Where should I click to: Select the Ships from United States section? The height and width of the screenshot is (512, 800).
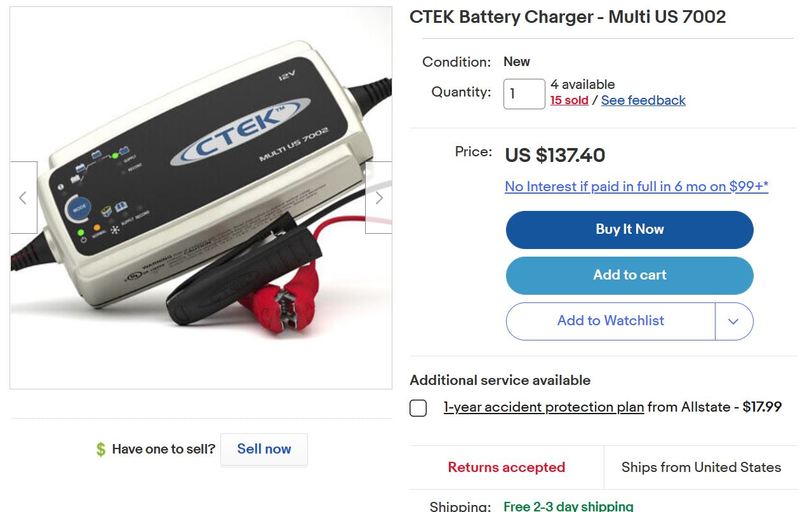point(701,467)
